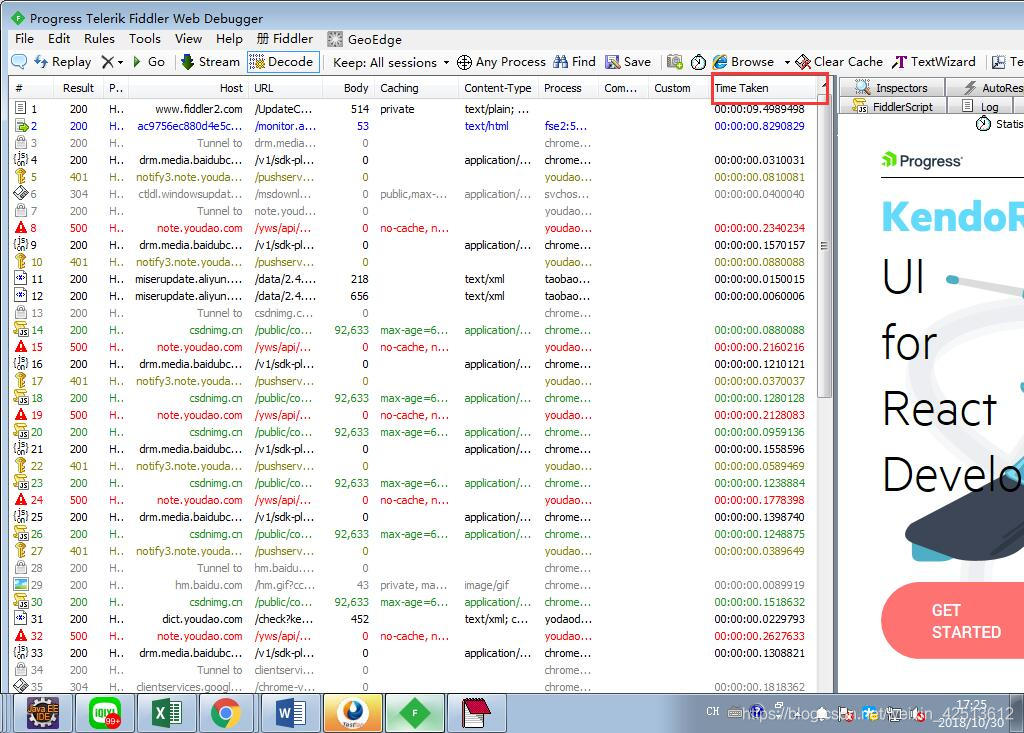This screenshot has height=733, width=1024.
Task: Open the Find sessions tool
Action: coord(574,61)
